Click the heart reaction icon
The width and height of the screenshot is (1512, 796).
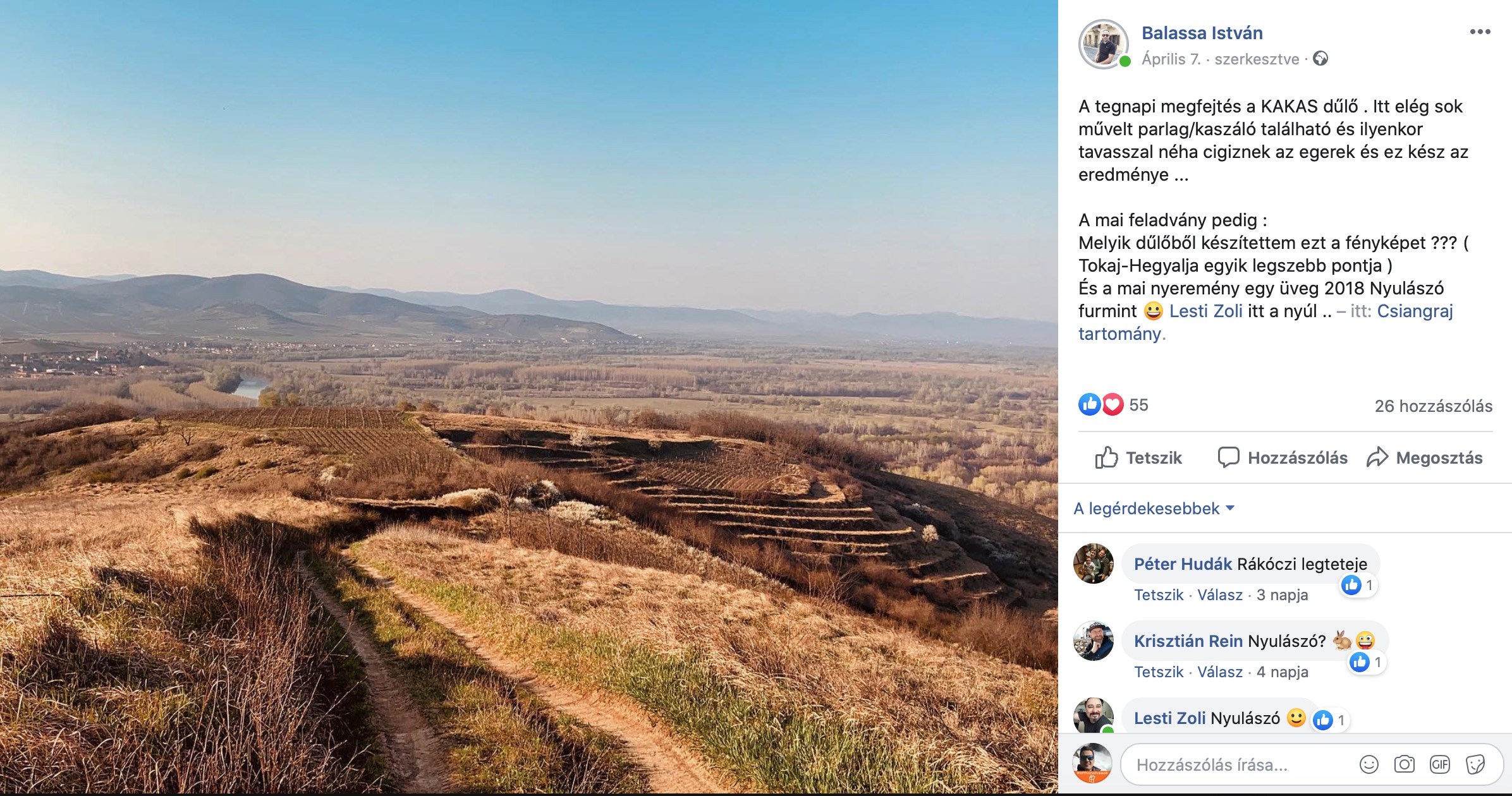pos(1113,404)
